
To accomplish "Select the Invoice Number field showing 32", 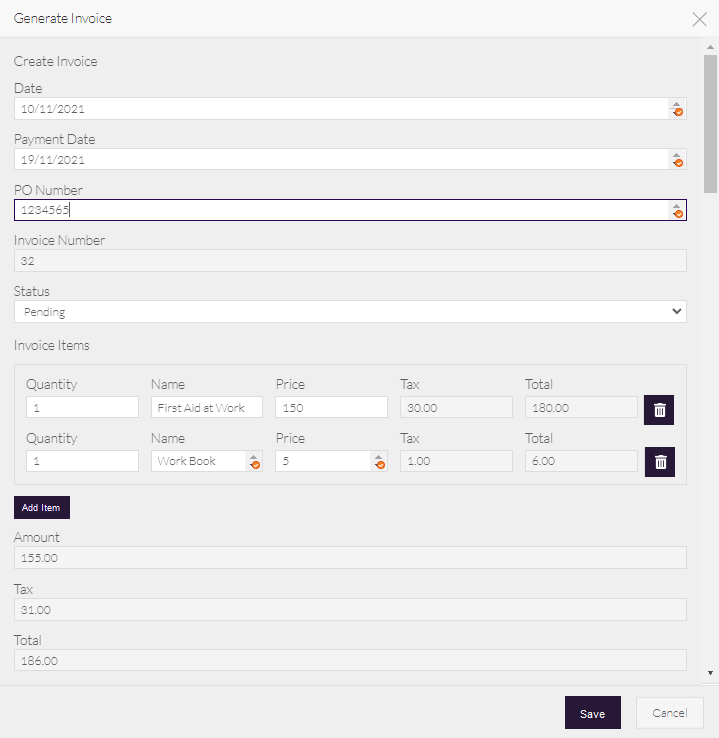I will pyautogui.click(x=350, y=261).
